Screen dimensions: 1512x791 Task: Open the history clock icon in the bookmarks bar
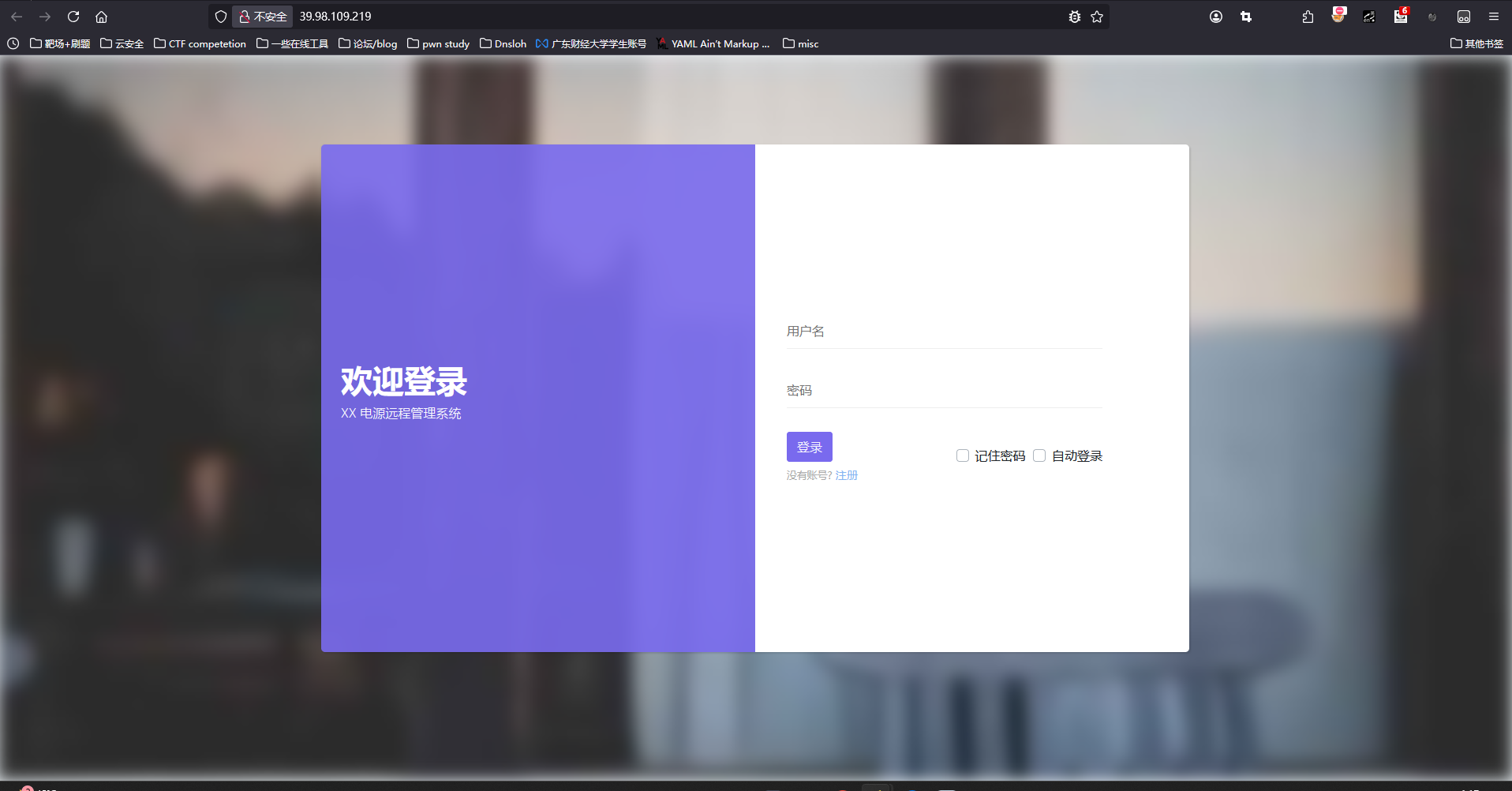coord(13,43)
